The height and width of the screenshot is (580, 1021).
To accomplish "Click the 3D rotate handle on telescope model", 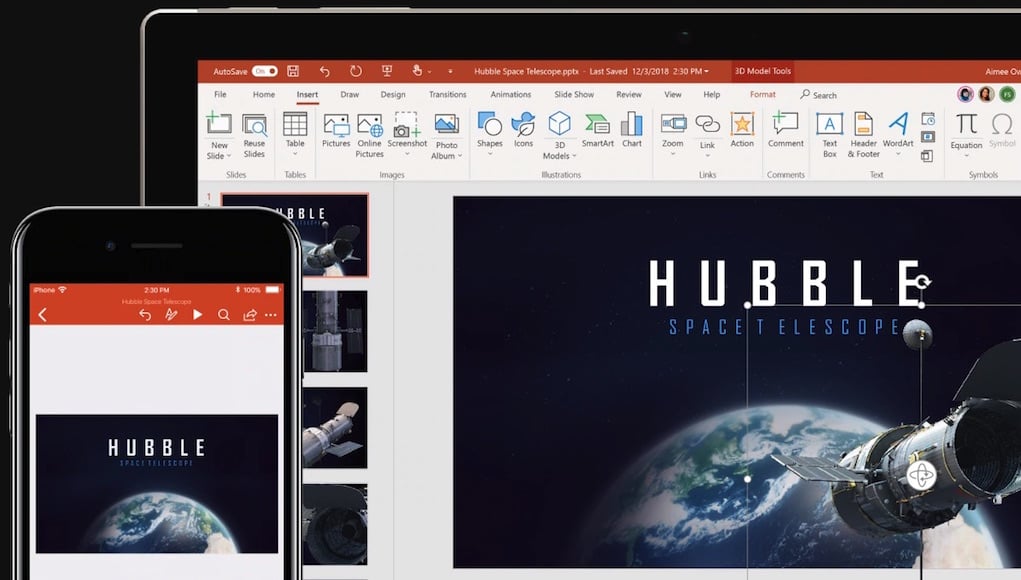I will coord(921,476).
